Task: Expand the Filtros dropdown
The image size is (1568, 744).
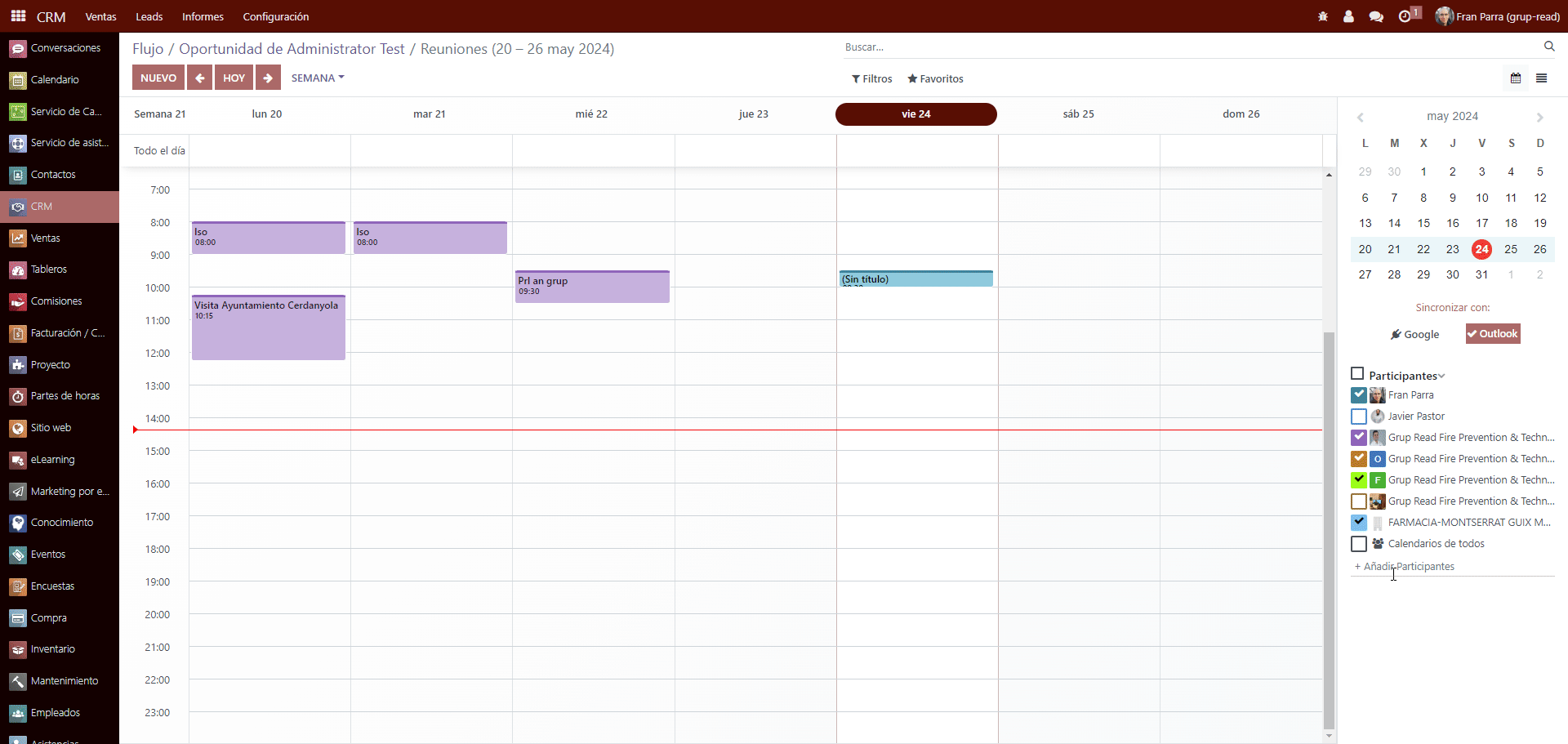Action: point(871,78)
